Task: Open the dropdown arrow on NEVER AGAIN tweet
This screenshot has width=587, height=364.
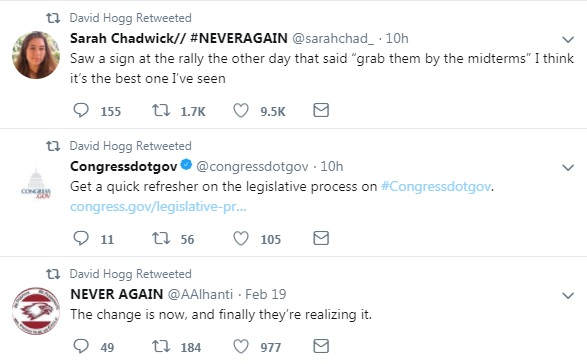Action: point(568,295)
